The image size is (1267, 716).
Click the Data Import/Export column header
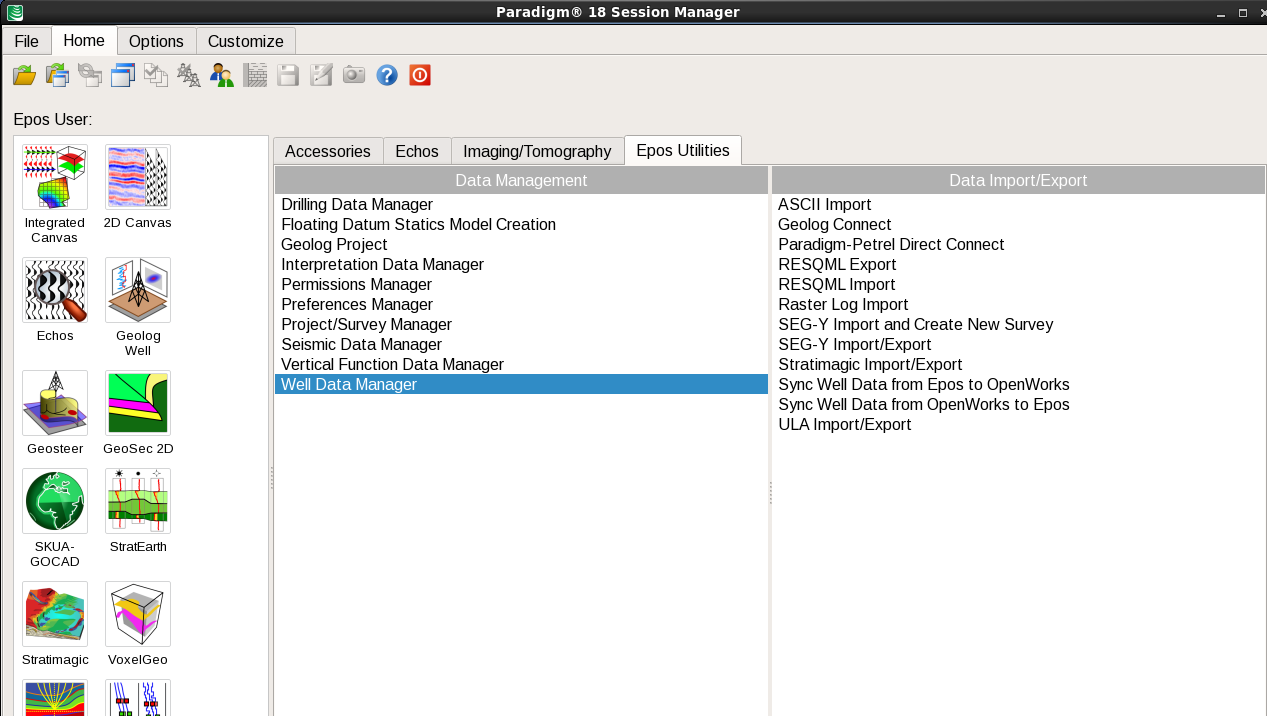pyautogui.click(x=1018, y=180)
